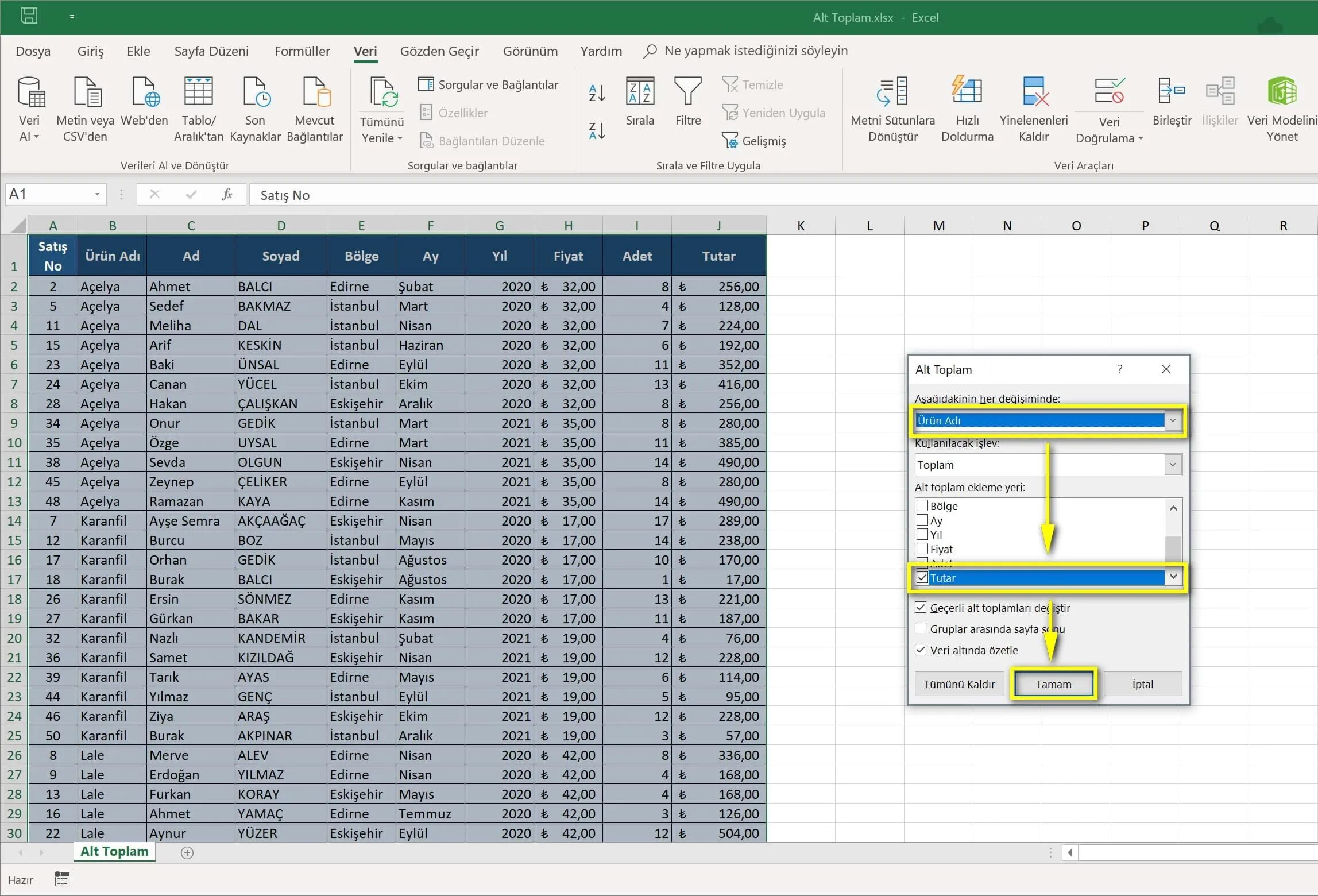Click the Tamam button
The height and width of the screenshot is (896, 1318).
click(1053, 683)
